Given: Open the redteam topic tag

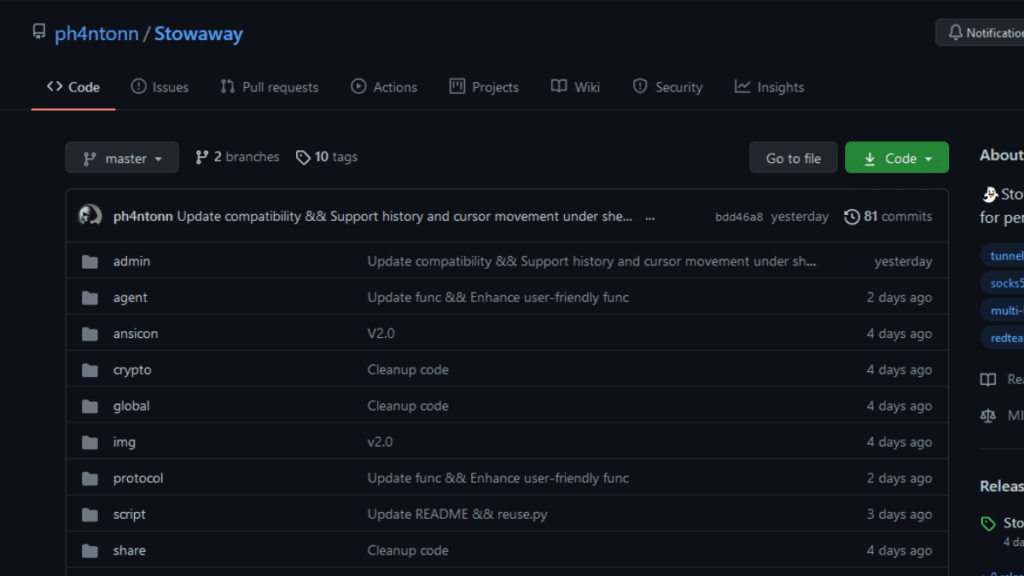Looking at the screenshot, I should (x=1004, y=338).
